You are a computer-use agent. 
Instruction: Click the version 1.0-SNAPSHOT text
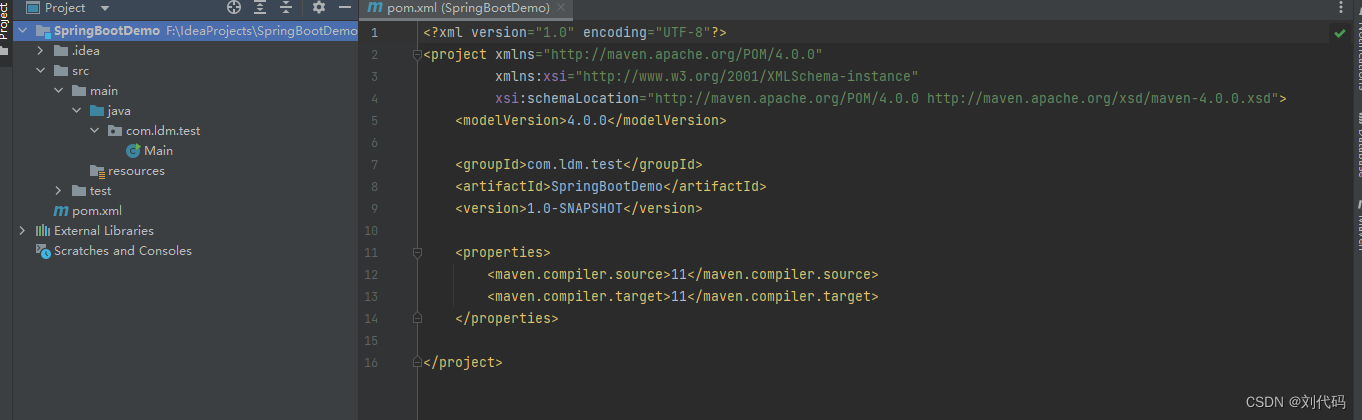575,209
